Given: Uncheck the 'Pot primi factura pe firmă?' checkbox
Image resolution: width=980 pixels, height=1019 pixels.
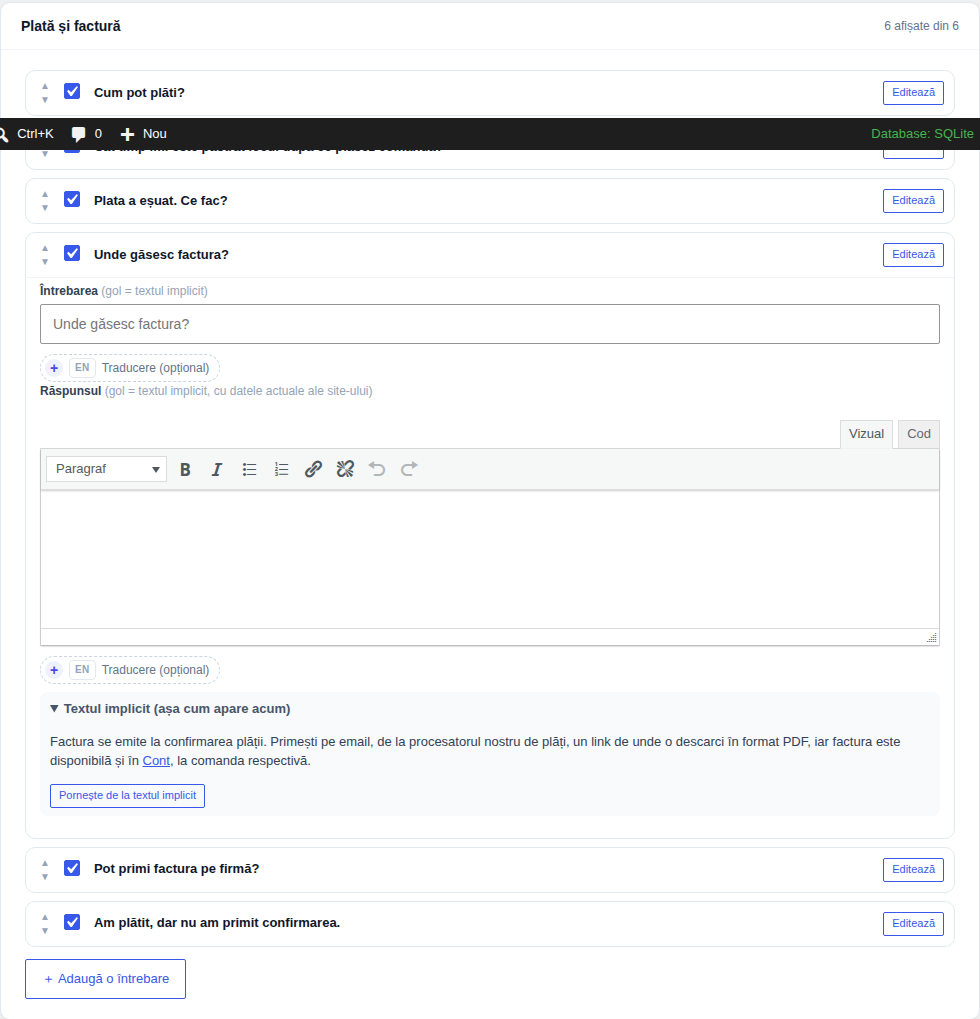Looking at the screenshot, I should click(x=72, y=868).
